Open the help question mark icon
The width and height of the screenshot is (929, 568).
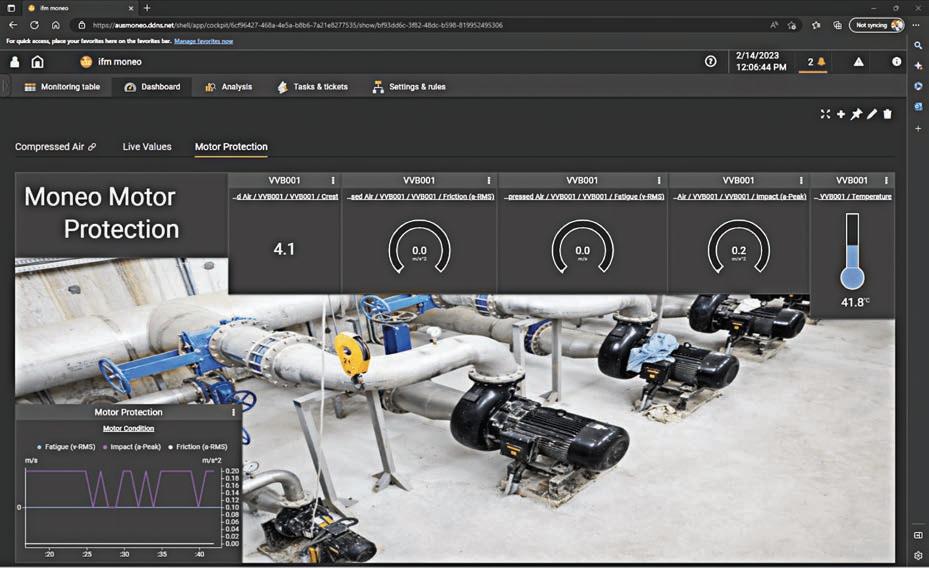point(710,62)
